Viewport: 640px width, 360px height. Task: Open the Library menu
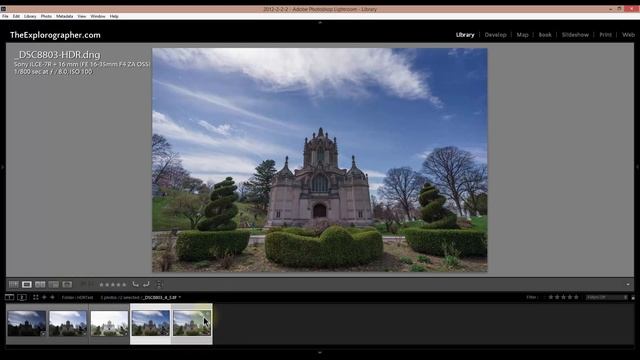[x=30, y=16]
